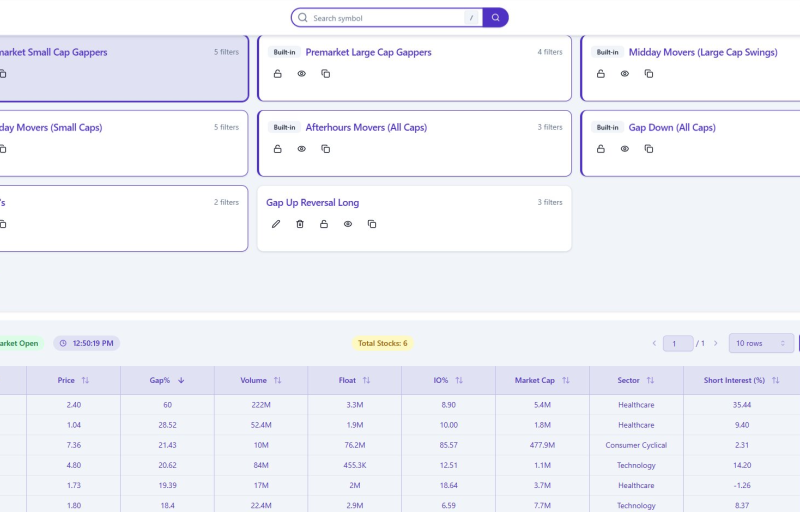Edit the Gap Up Reversal Long scanner
The image size is (800, 512).
tap(277, 224)
